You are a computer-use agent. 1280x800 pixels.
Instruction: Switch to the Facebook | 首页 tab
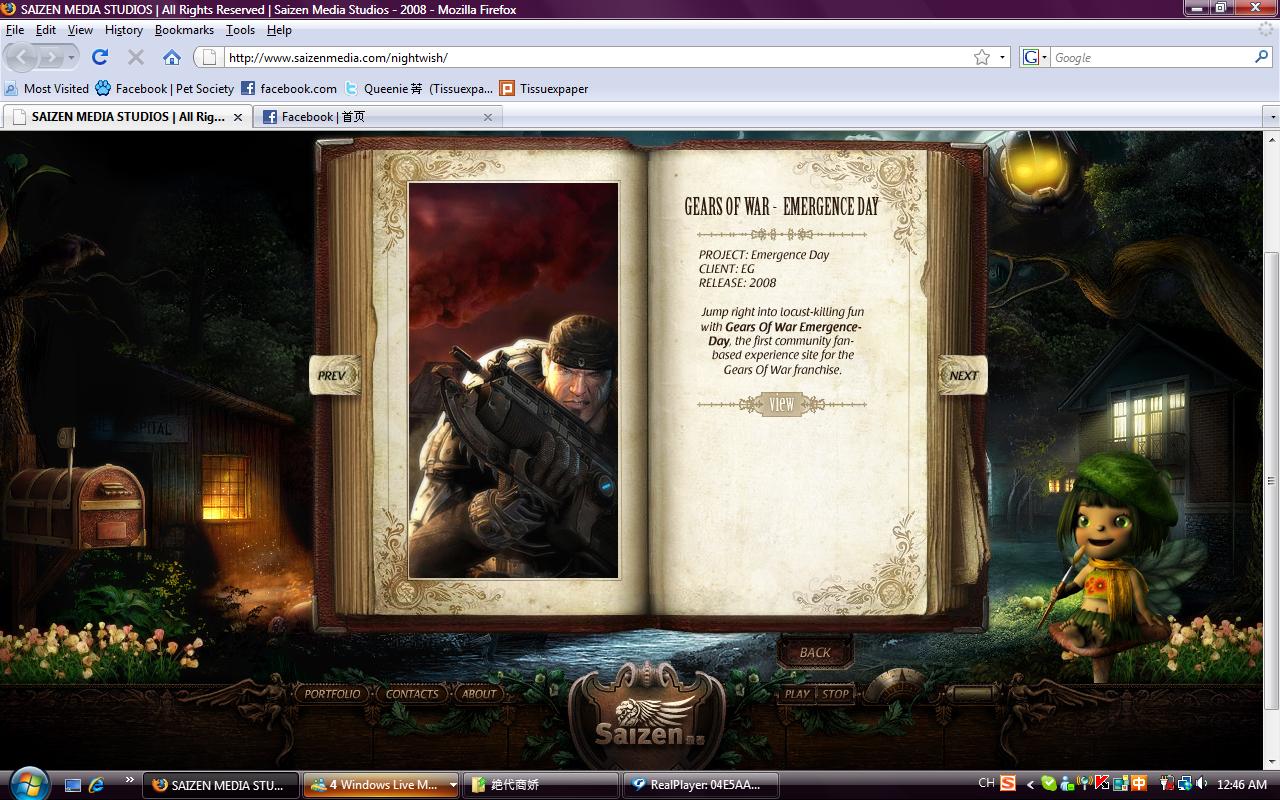pyautogui.click(x=378, y=117)
